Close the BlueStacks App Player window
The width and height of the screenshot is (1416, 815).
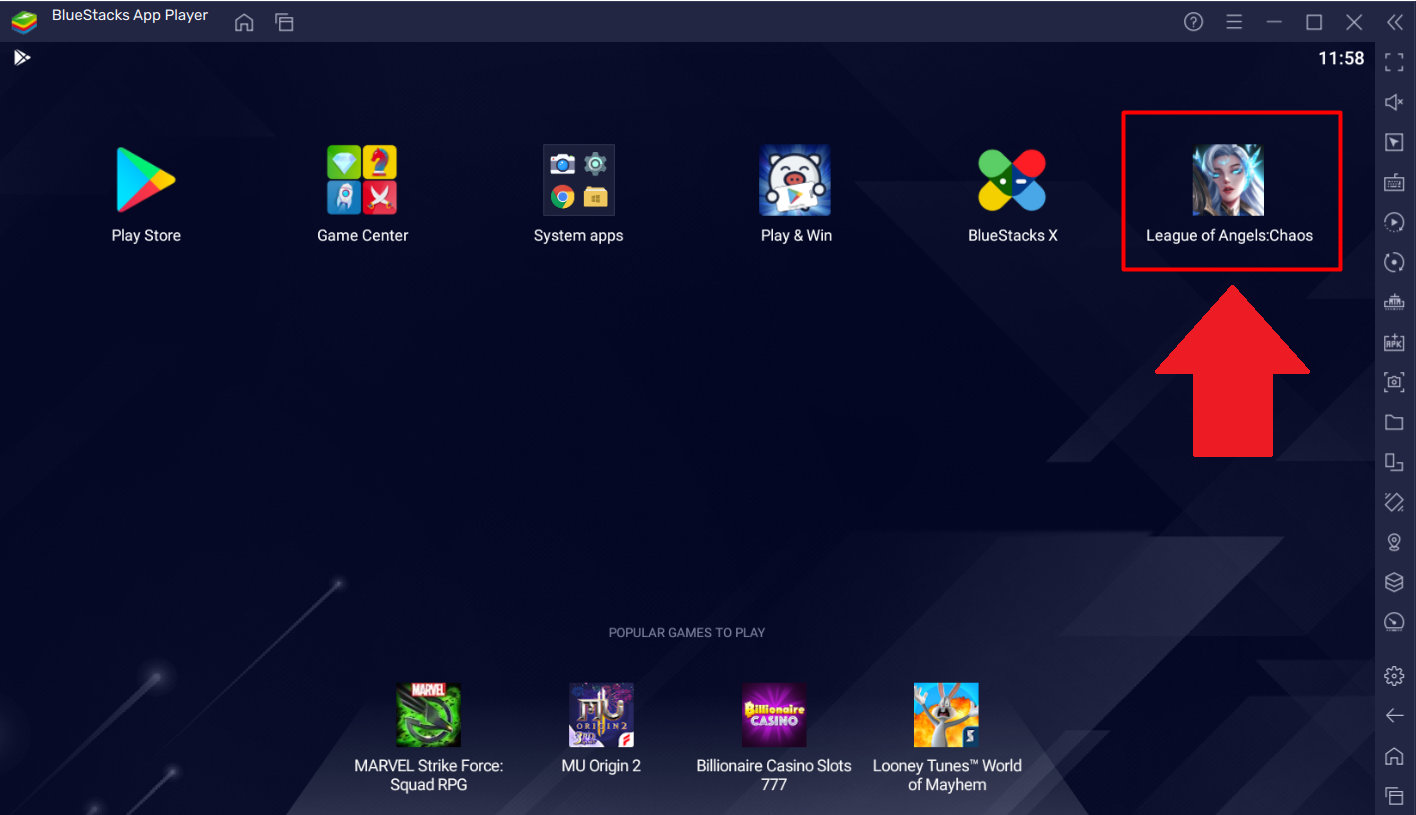[1354, 22]
